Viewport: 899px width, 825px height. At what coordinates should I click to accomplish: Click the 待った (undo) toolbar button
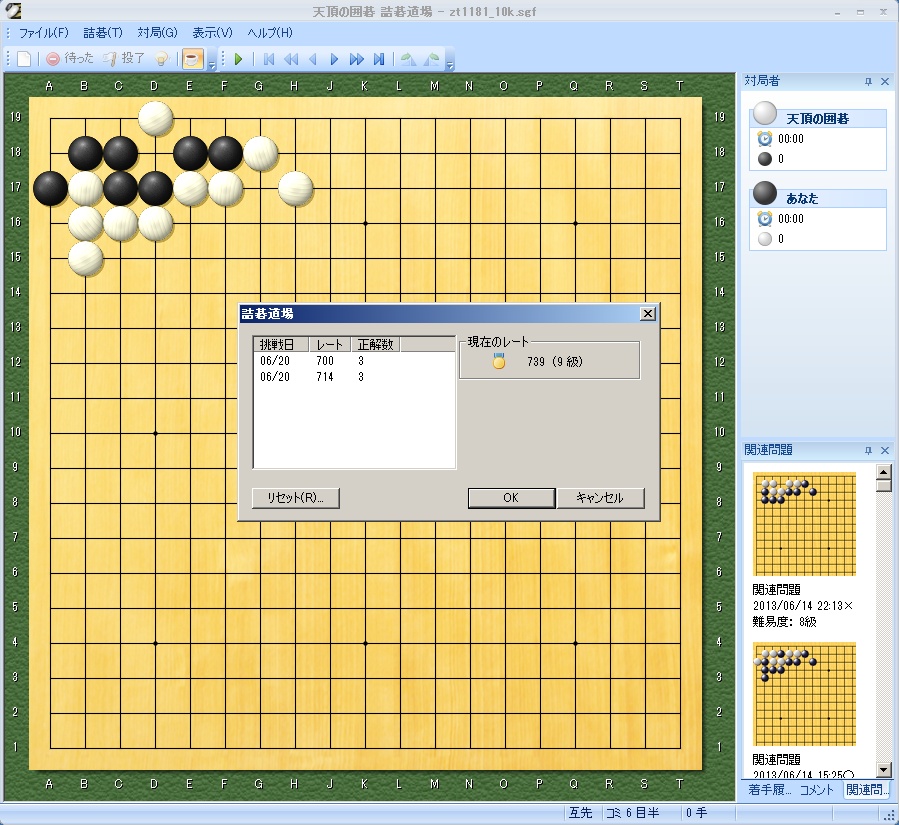click(70, 59)
